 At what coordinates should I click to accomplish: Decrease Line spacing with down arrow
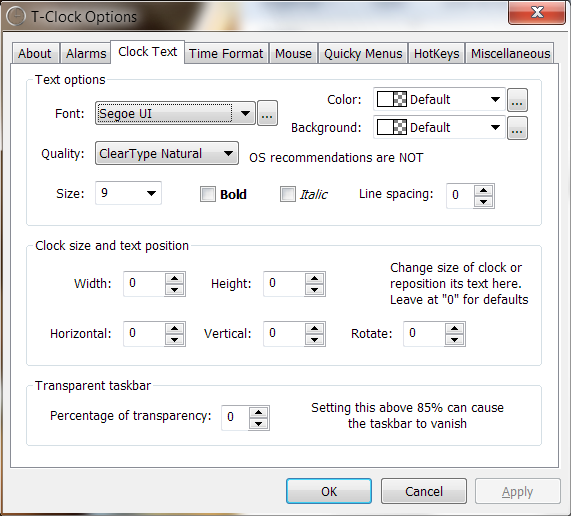(x=484, y=201)
